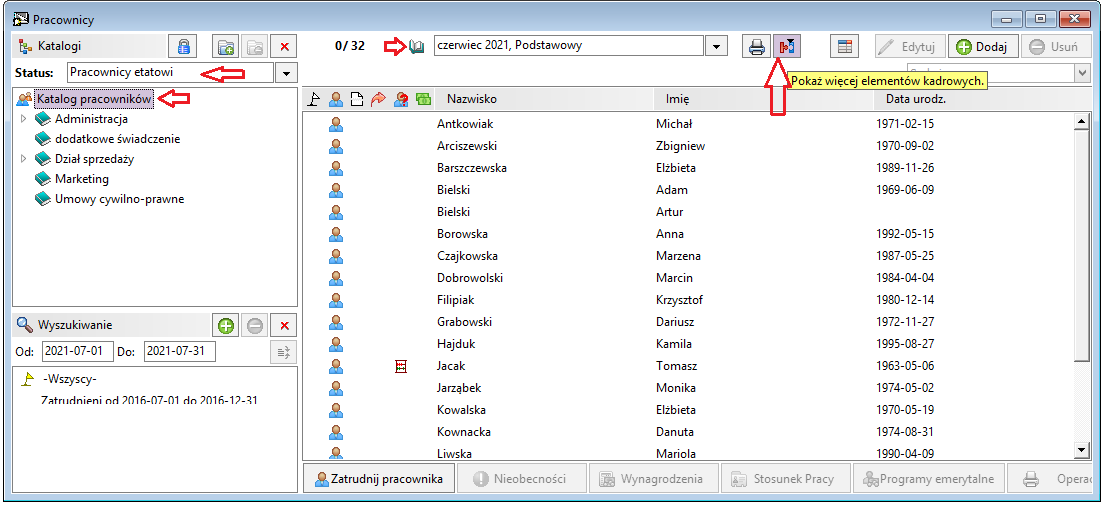1106x505 pixels.
Task: Click Zatrudnij pracownika button
Action: 377,479
